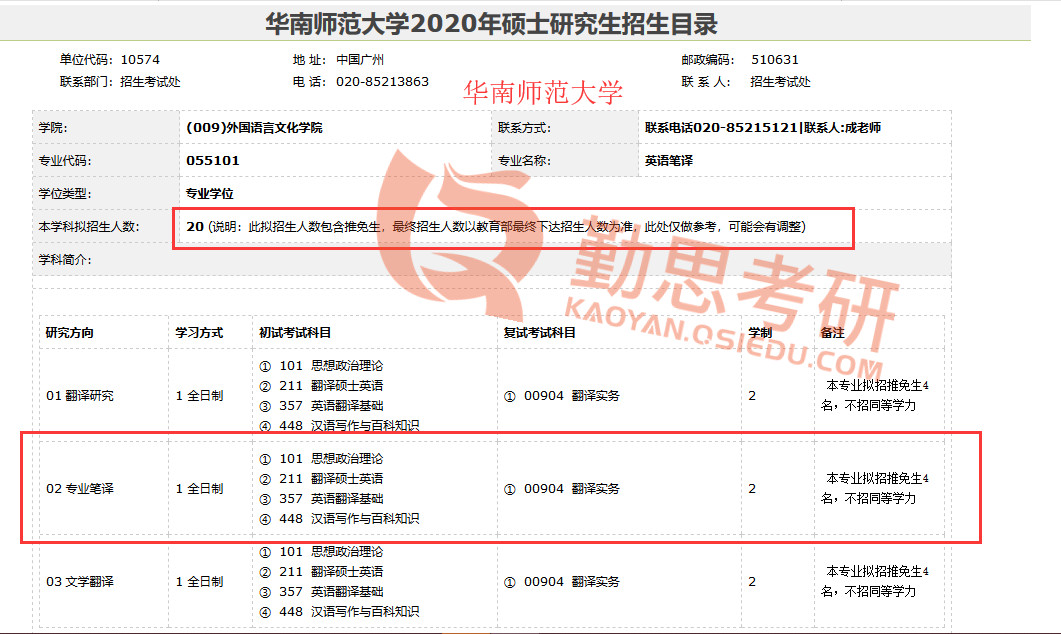1061x634 pixels.
Task: Click the 学位类型 label cell
Action: [106, 194]
